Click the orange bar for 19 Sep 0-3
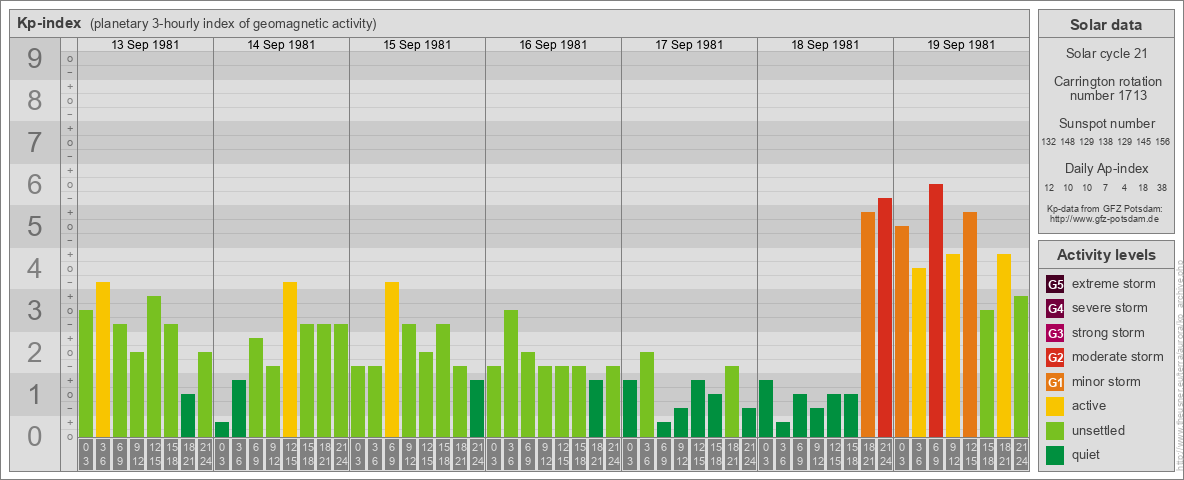Screen dimensions: 1184x480 pyautogui.click(x=902, y=331)
